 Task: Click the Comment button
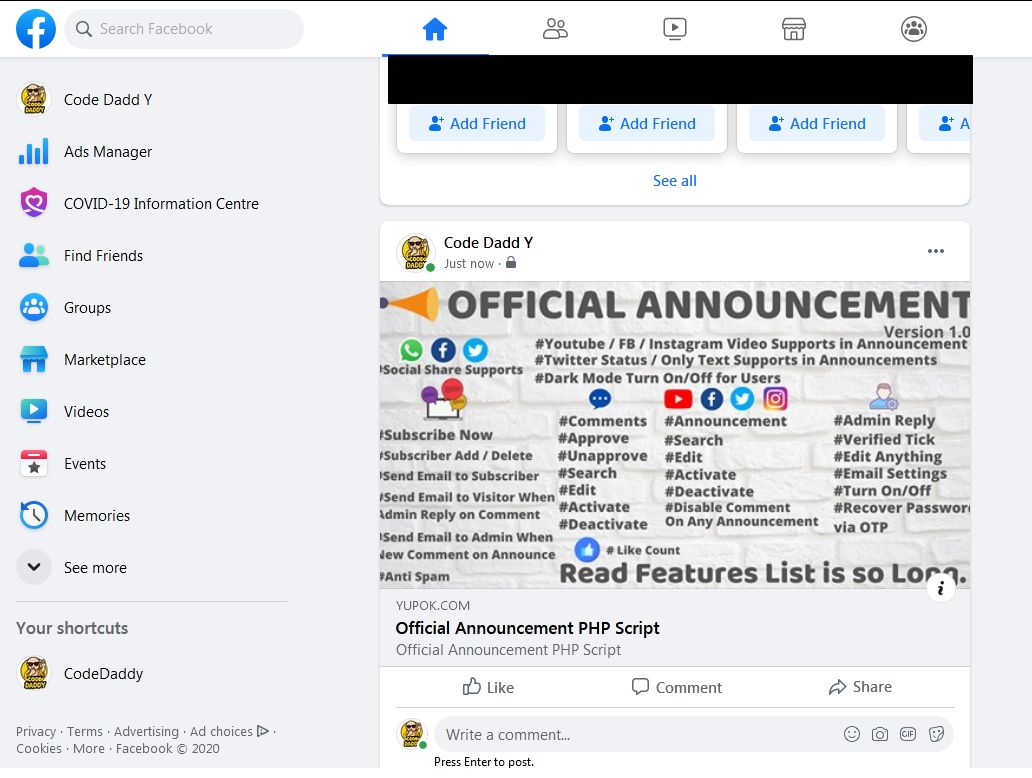[675, 687]
